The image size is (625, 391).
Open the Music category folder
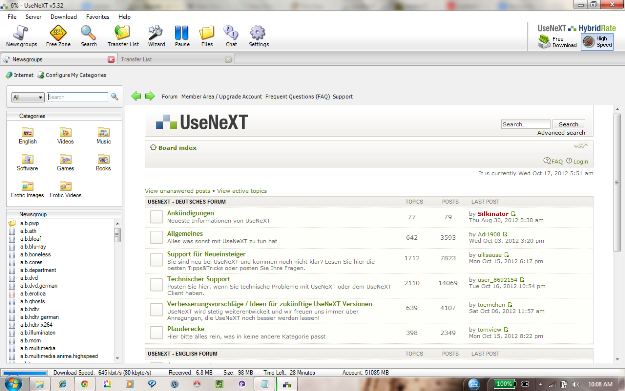point(104,136)
